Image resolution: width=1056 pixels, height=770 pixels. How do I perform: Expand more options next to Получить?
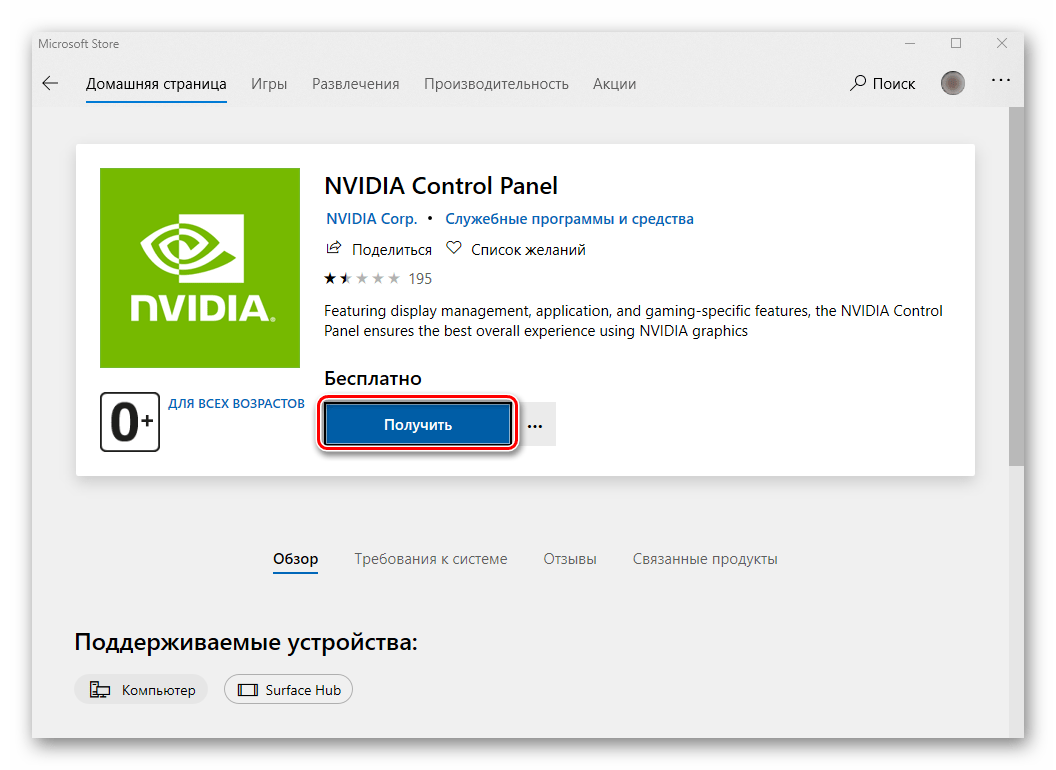click(535, 425)
